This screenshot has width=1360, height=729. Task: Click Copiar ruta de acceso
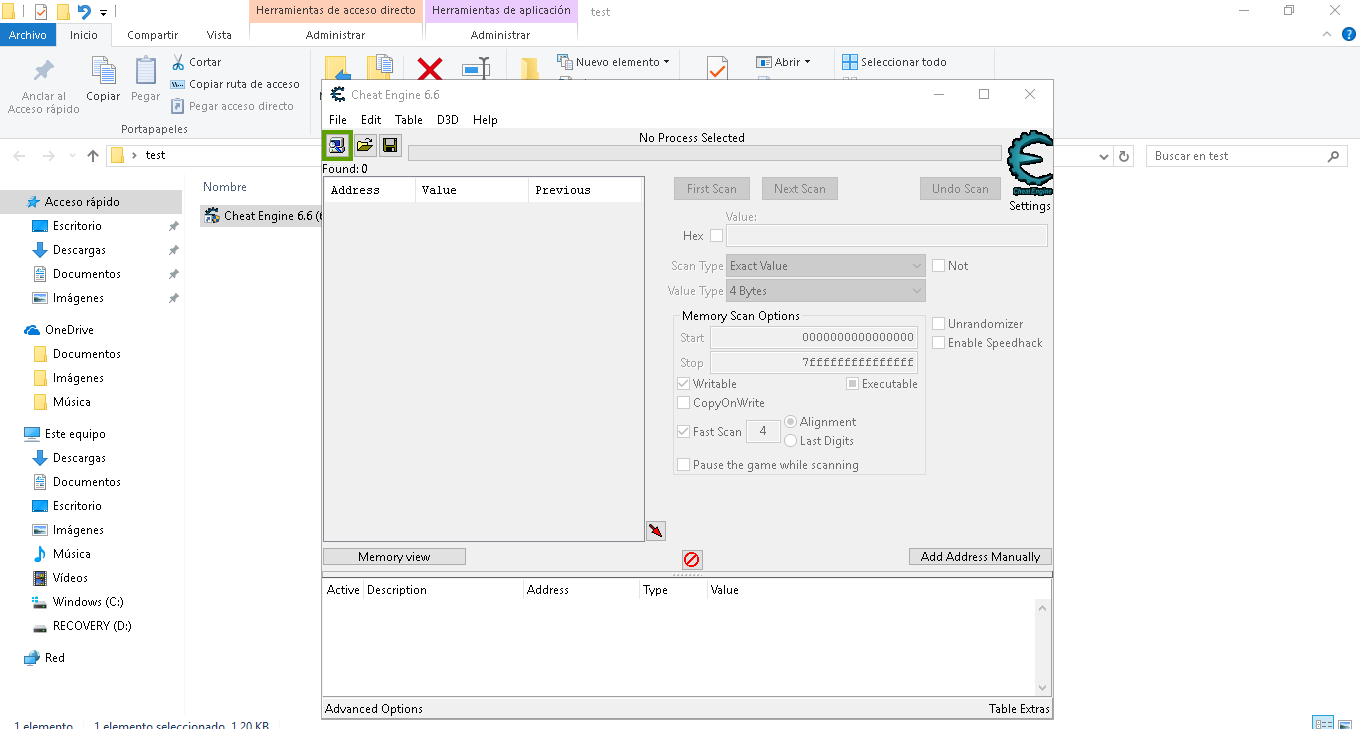235,84
